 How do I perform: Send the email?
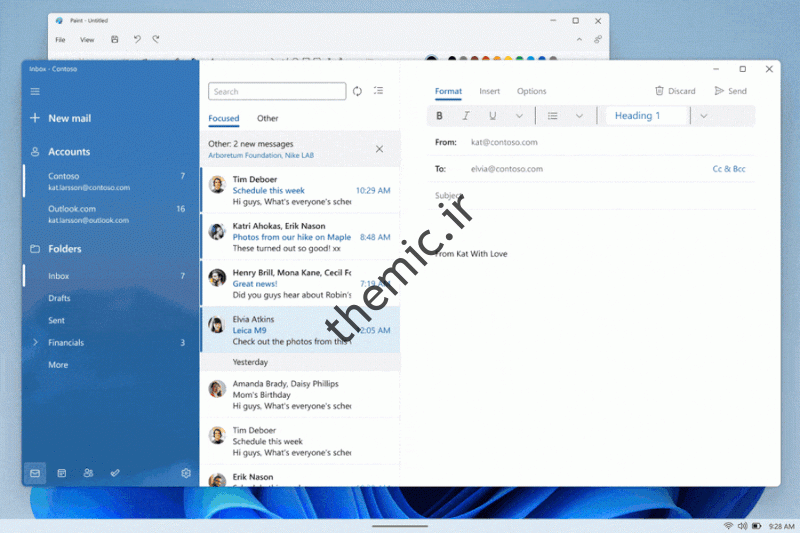(731, 91)
